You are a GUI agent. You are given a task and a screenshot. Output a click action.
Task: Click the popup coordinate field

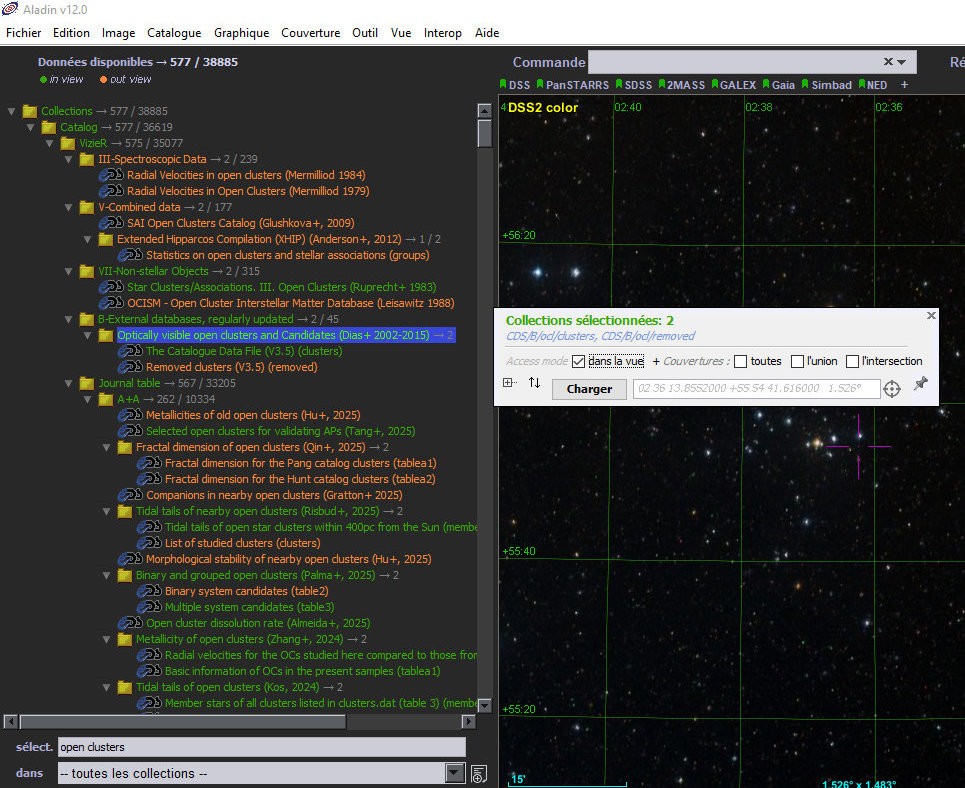point(756,388)
